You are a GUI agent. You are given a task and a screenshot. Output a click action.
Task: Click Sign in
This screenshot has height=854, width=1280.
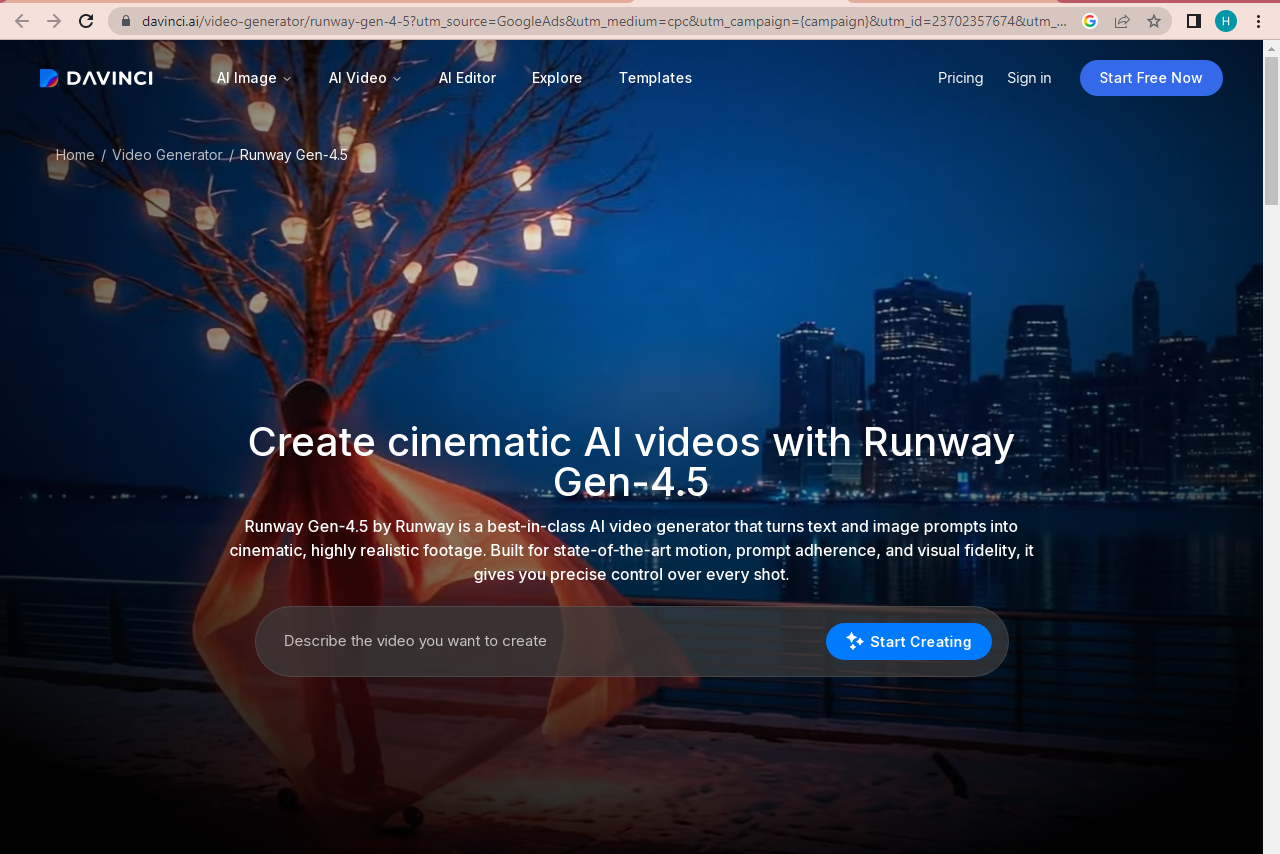coord(1029,78)
